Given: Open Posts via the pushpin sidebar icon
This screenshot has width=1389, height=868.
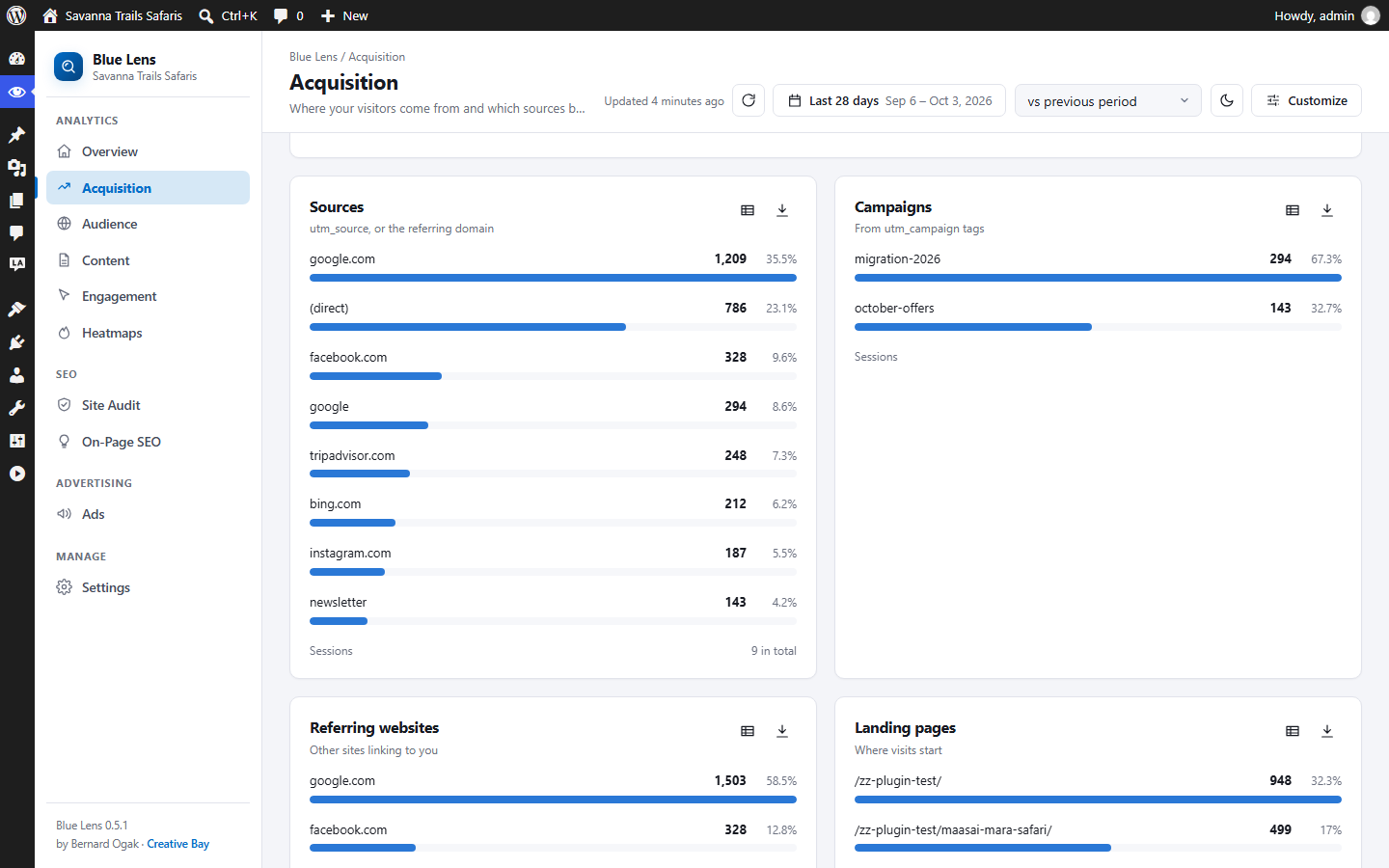Looking at the screenshot, I should coord(16,135).
